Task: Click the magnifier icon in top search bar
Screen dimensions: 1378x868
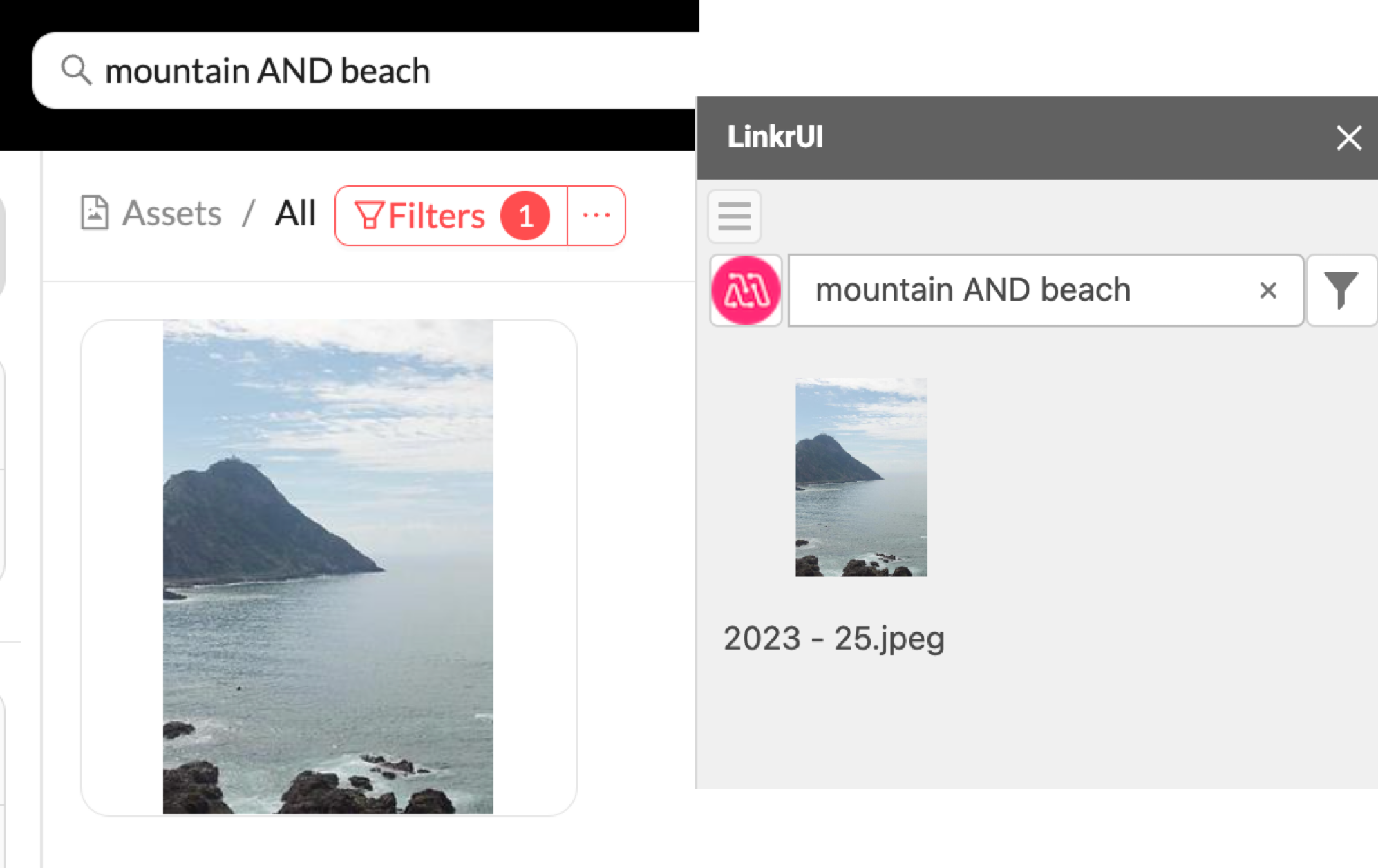Action: [76, 70]
